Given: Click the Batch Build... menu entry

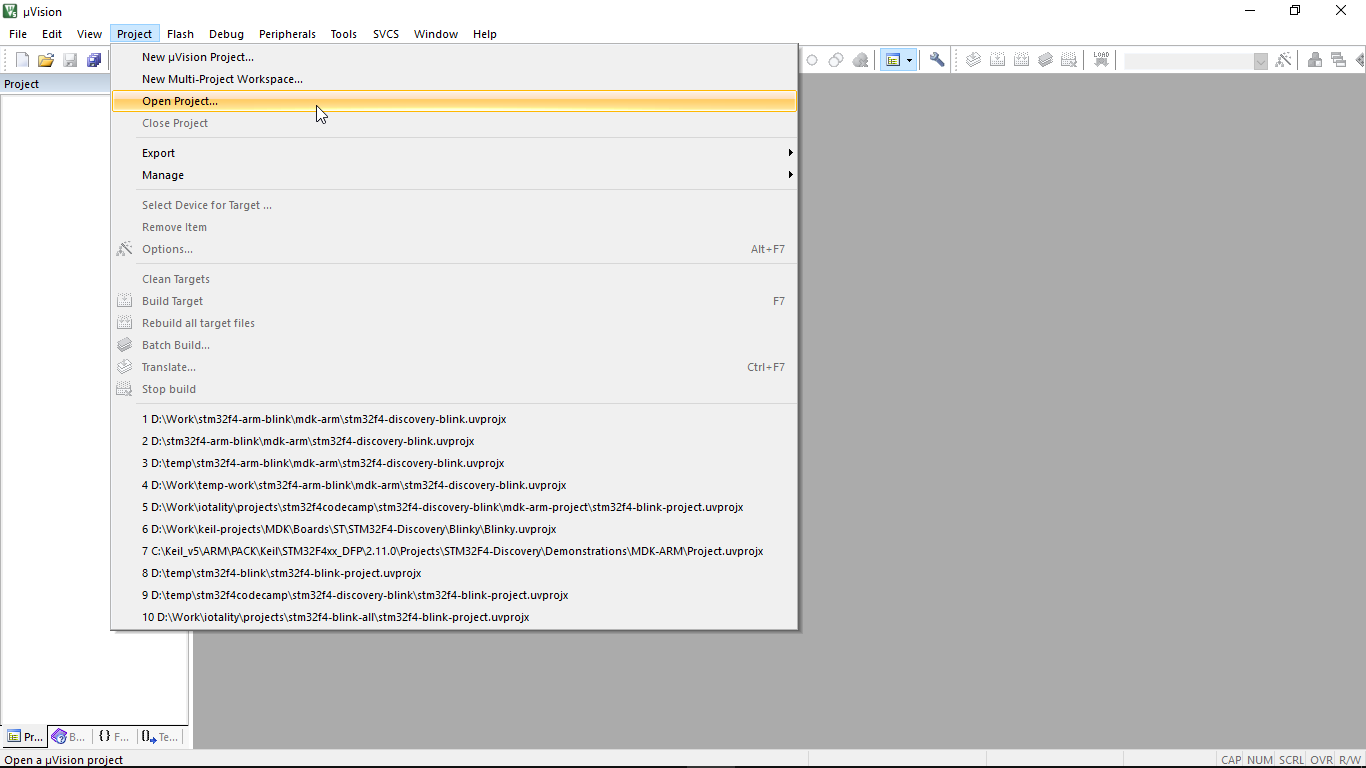Looking at the screenshot, I should [x=454, y=345].
